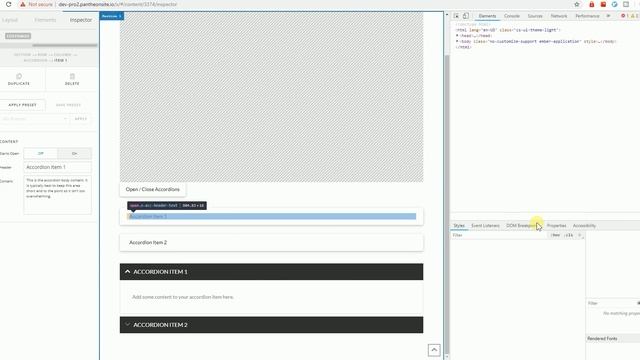Open the DevTools Elements tab

pyautogui.click(x=487, y=16)
